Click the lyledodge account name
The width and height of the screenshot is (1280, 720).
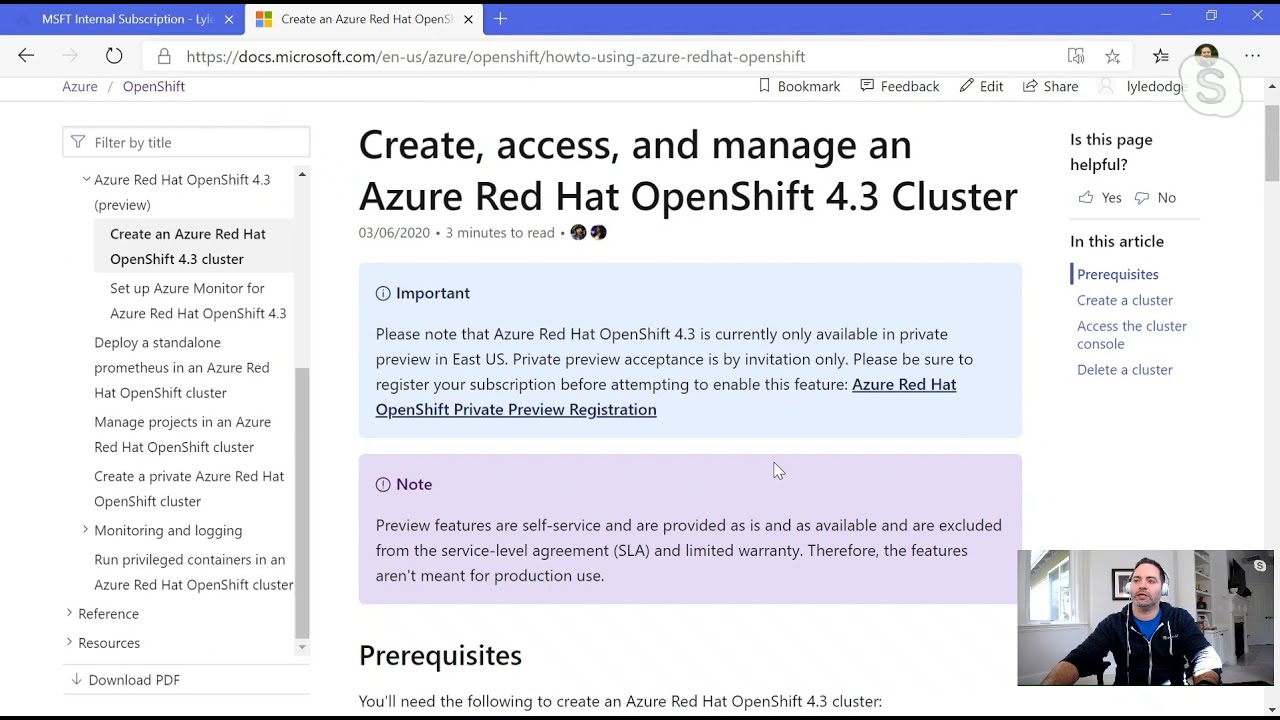pyautogui.click(x=1155, y=86)
